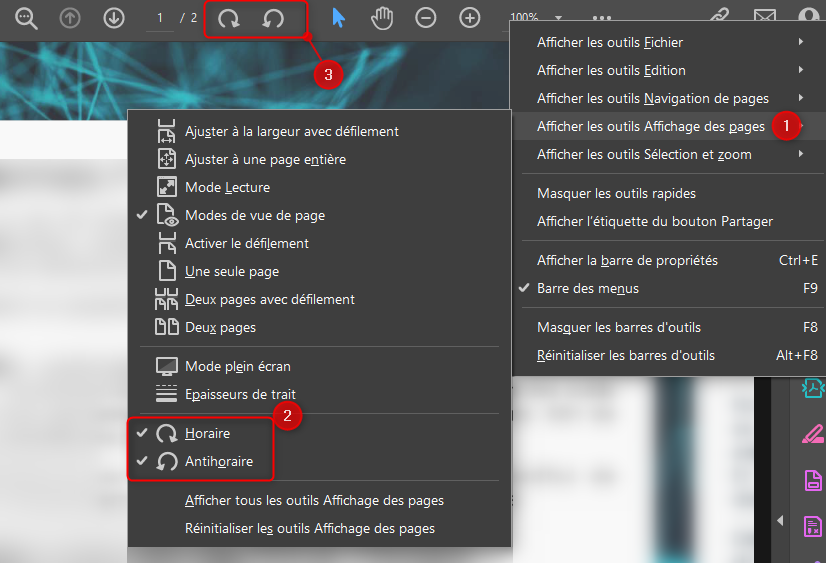Select Deux pages avec défilement
This screenshot has height=563, width=826.
coord(269,299)
